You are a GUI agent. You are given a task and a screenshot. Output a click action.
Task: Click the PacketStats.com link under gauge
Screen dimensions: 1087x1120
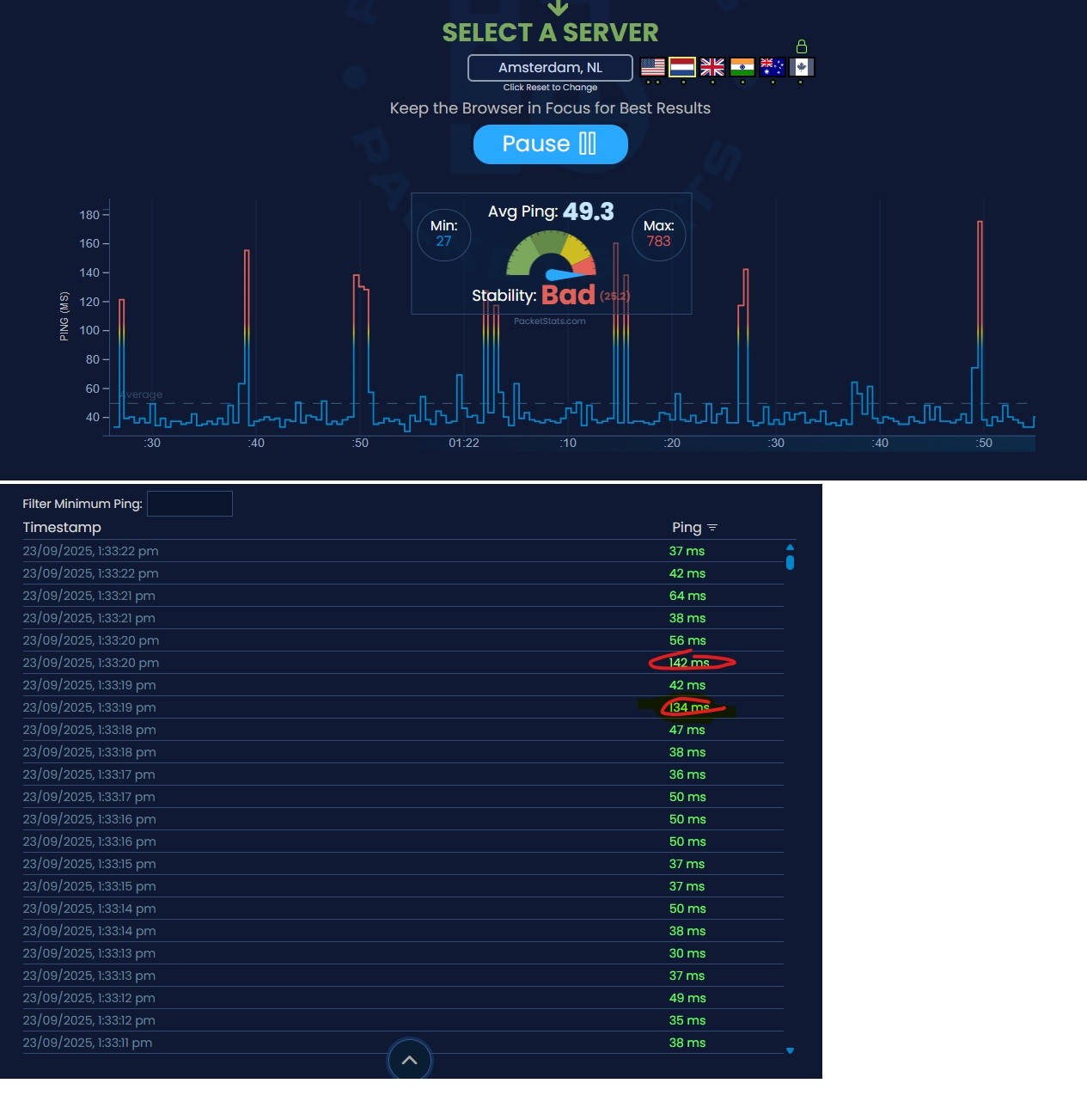point(549,321)
